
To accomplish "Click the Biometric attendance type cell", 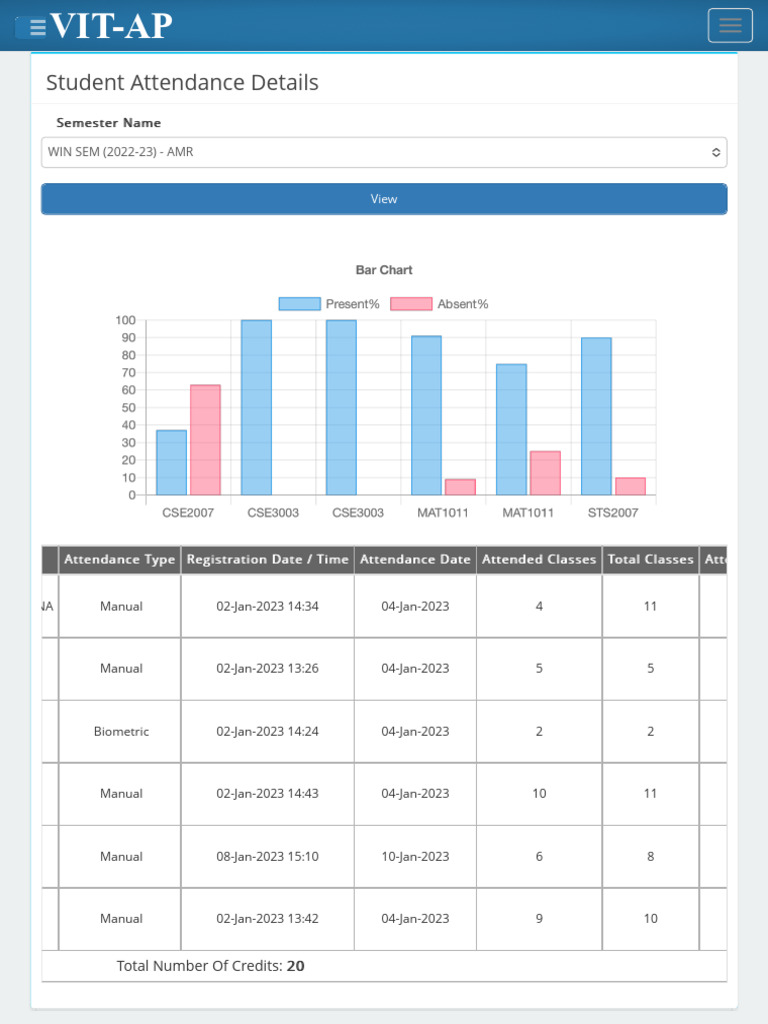I will pos(121,731).
